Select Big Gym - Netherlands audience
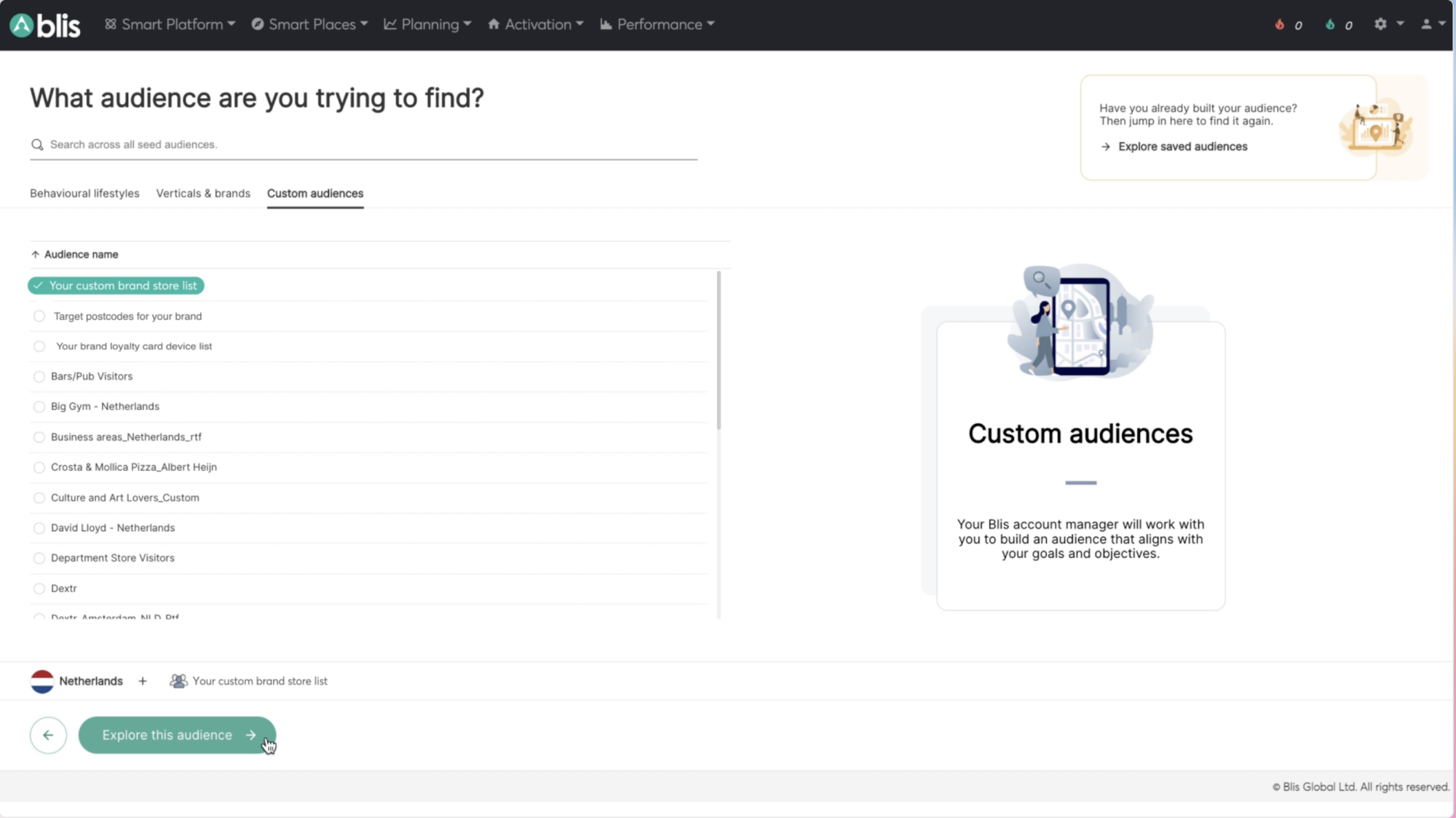 tap(39, 406)
